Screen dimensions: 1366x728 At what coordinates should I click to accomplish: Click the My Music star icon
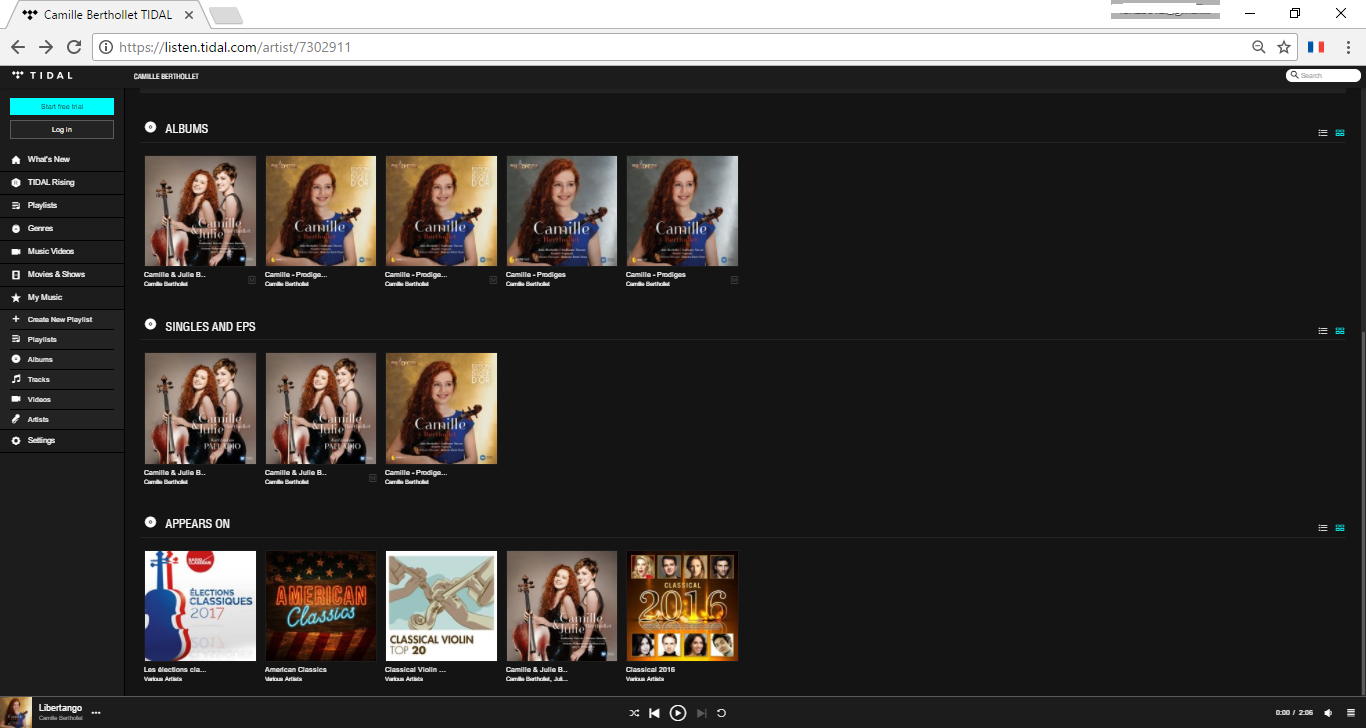[x=16, y=297]
